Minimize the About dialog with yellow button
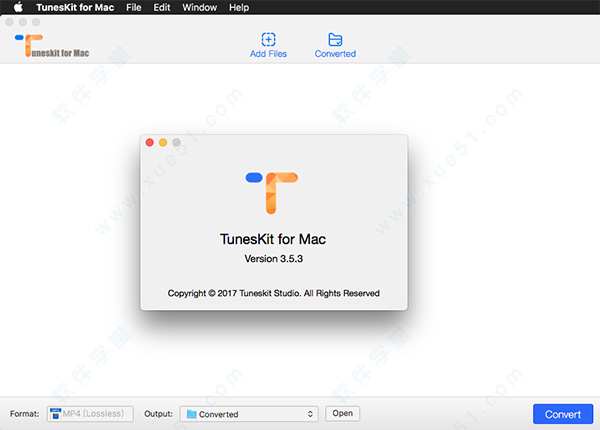This screenshot has width=600, height=430. click(x=163, y=142)
